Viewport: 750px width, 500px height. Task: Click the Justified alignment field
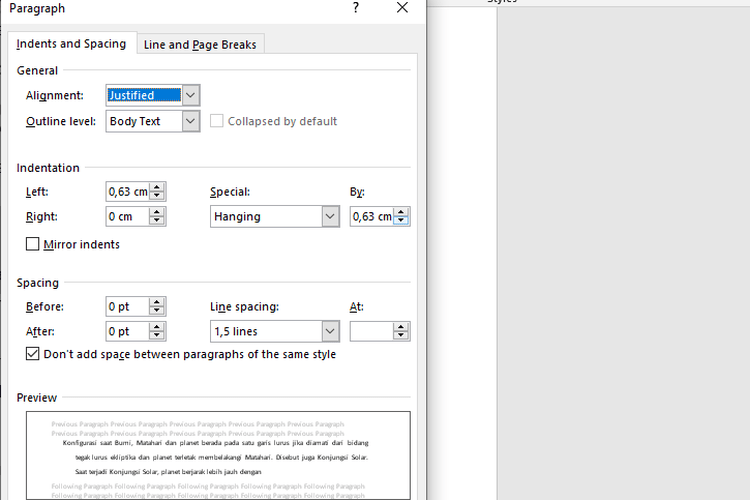(144, 95)
